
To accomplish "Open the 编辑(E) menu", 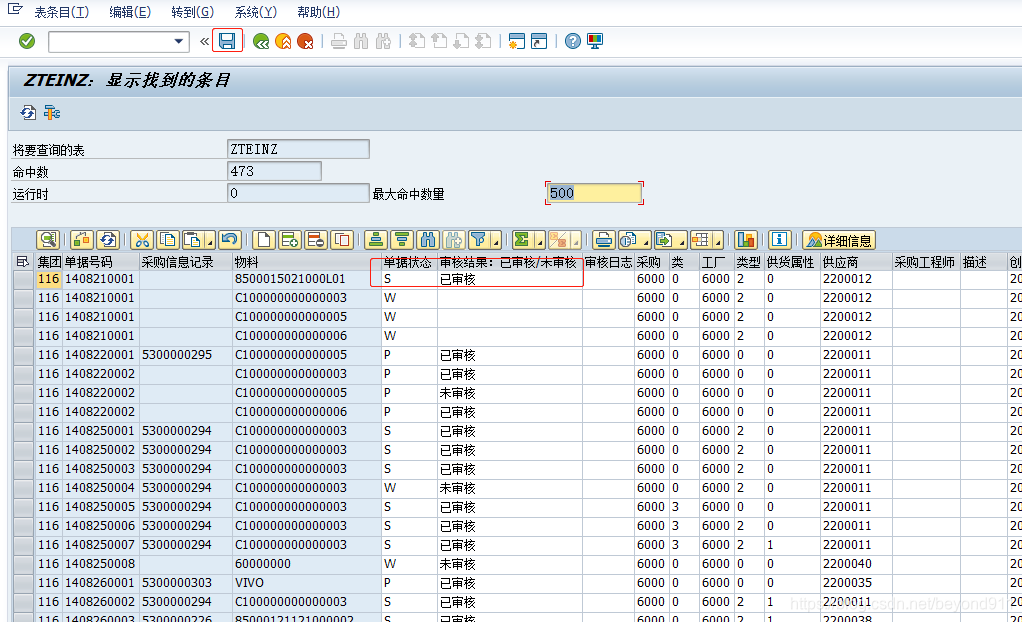I will [130, 12].
